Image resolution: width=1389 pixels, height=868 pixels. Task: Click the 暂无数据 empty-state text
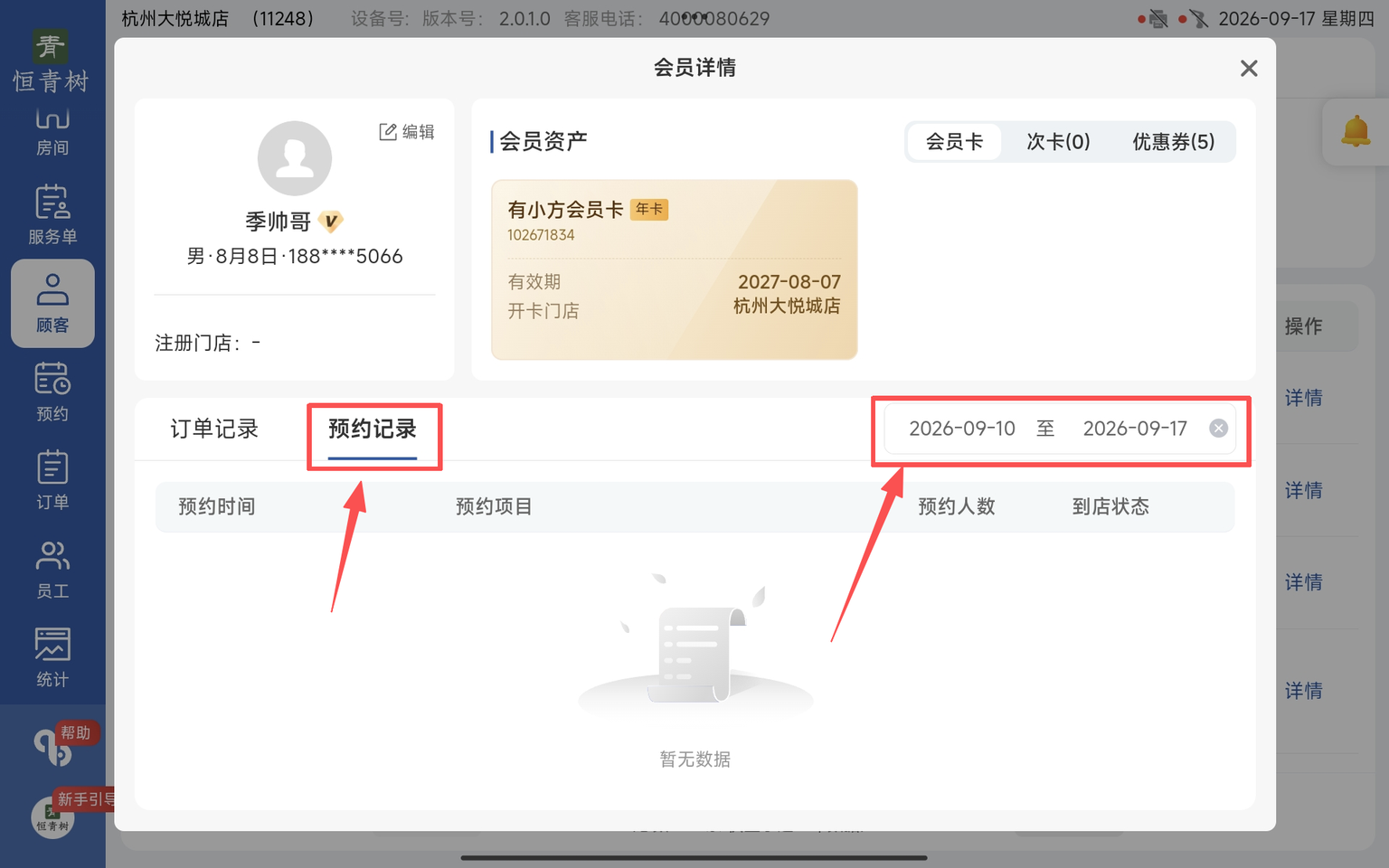coord(695,759)
